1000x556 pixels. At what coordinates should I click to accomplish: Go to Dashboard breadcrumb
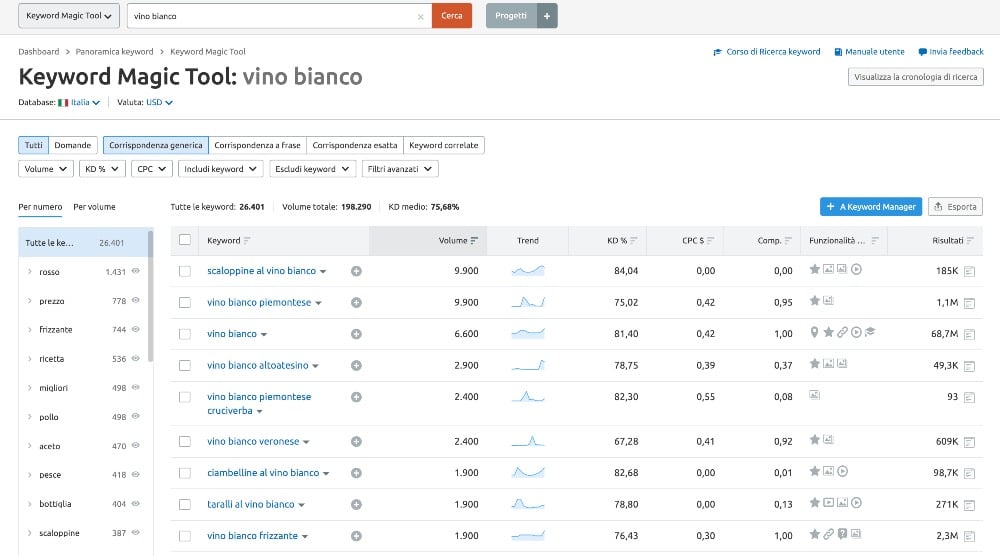[38, 52]
